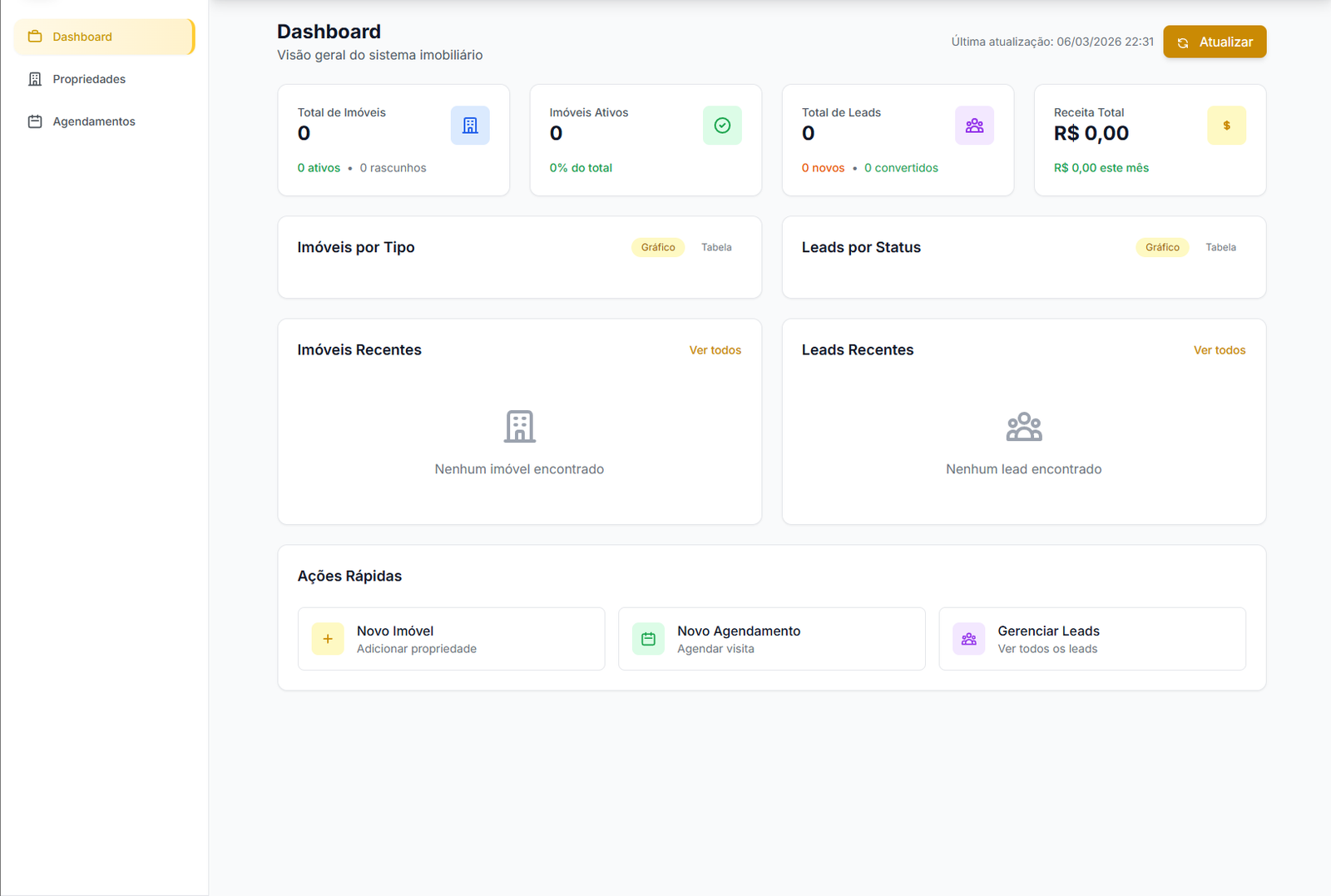
Task: Switch Leads por Status to Tabela view
Action: (x=1220, y=247)
